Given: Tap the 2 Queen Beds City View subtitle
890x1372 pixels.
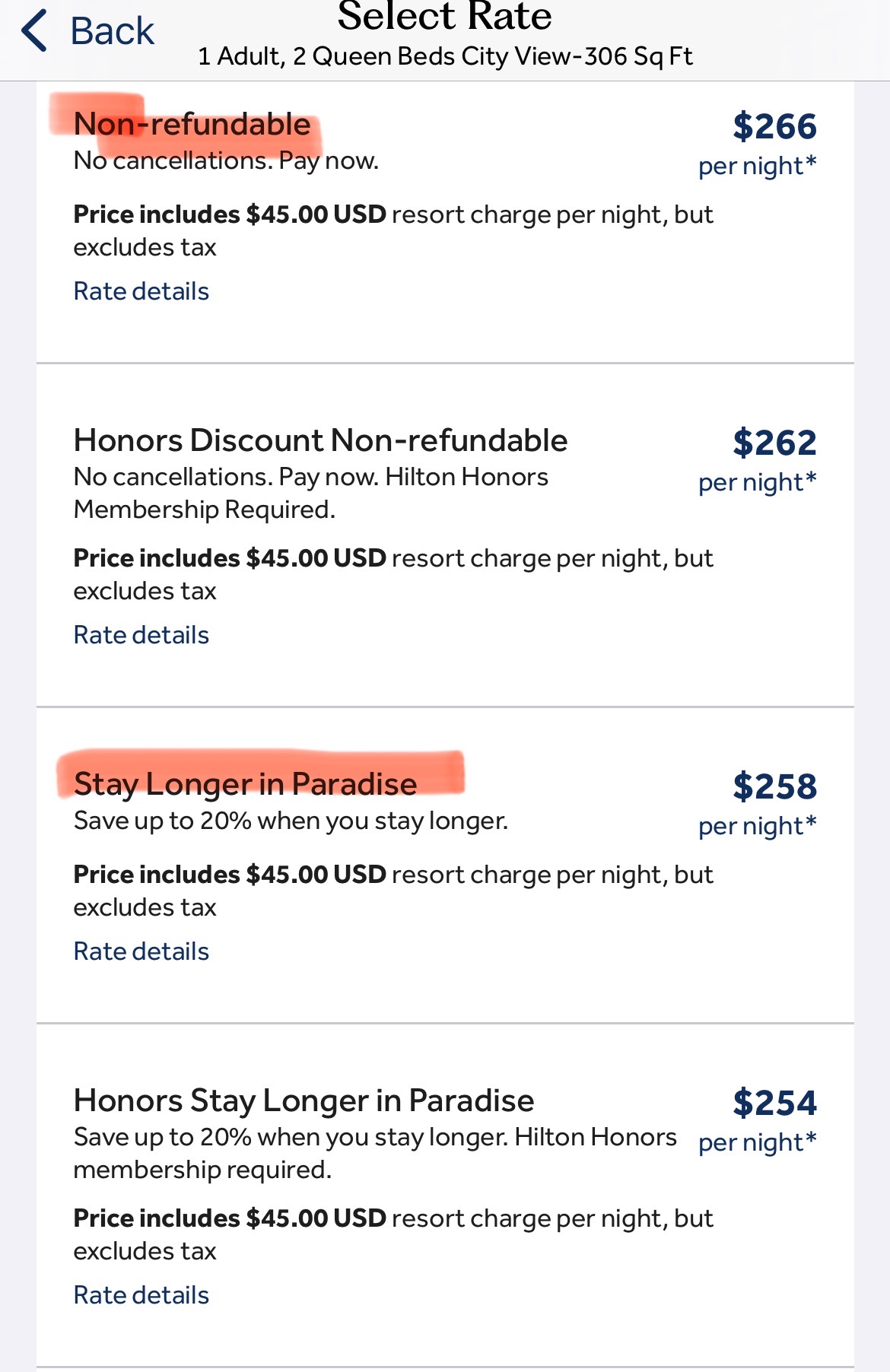Looking at the screenshot, I should (x=445, y=56).
